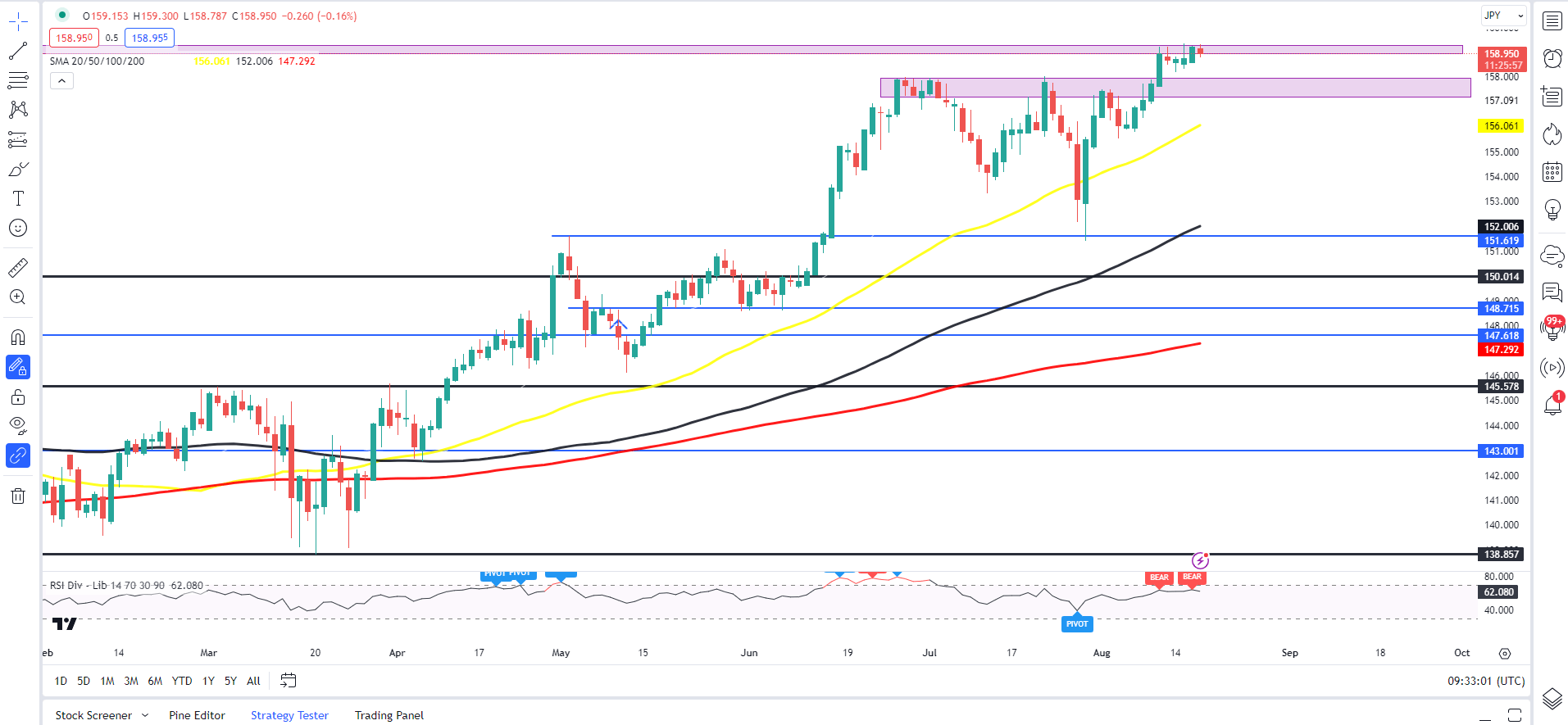Remove drawings with the trash icon
The width and height of the screenshot is (1568, 725).
pyautogui.click(x=18, y=495)
